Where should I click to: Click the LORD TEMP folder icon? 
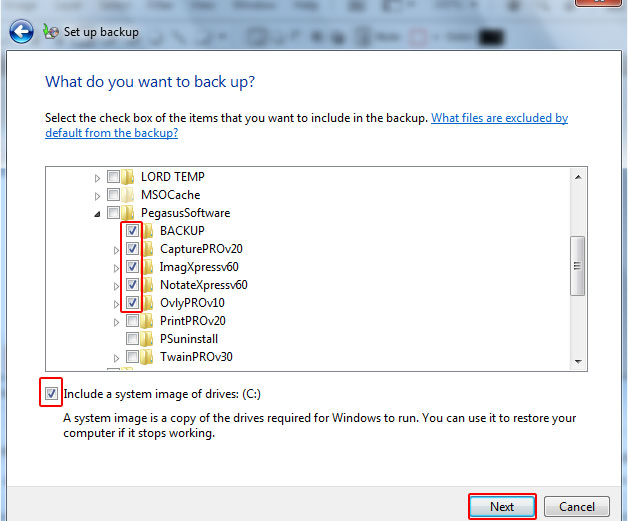coord(130,177)
